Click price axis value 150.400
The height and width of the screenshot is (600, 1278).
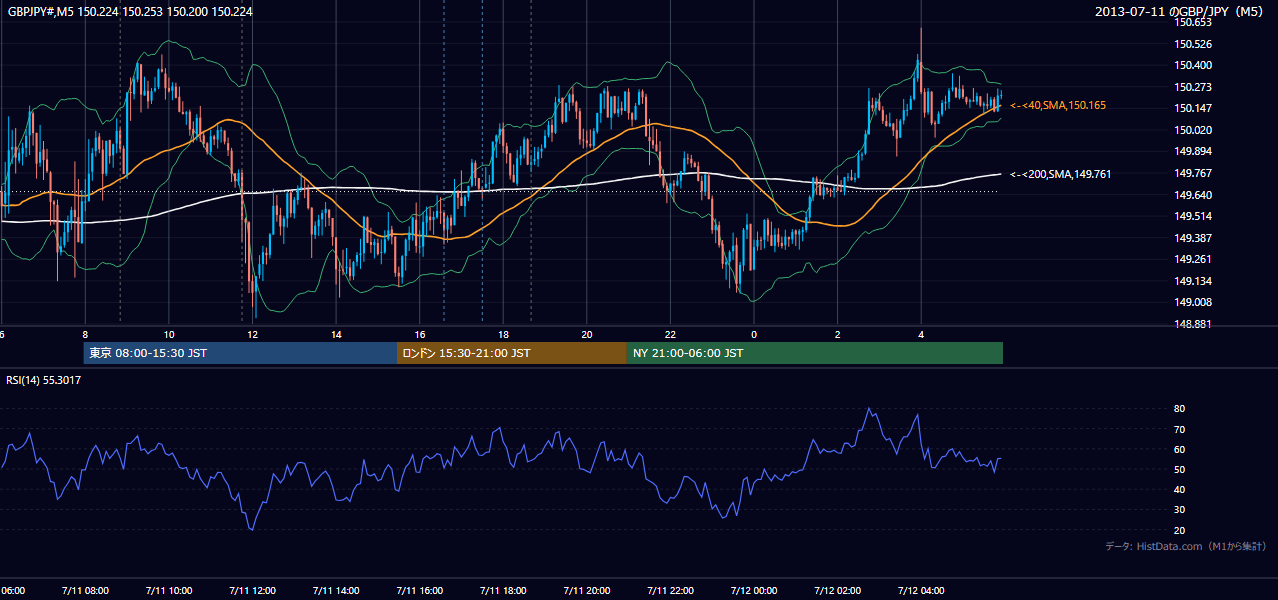pos(1193,65)
